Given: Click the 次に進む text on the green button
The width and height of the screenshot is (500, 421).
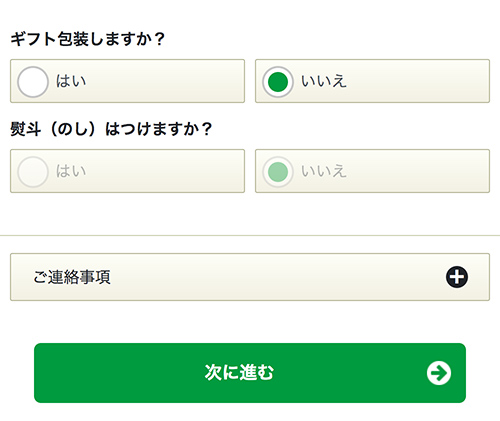Looking at the screenshot, I should click(x=239, y=372).
